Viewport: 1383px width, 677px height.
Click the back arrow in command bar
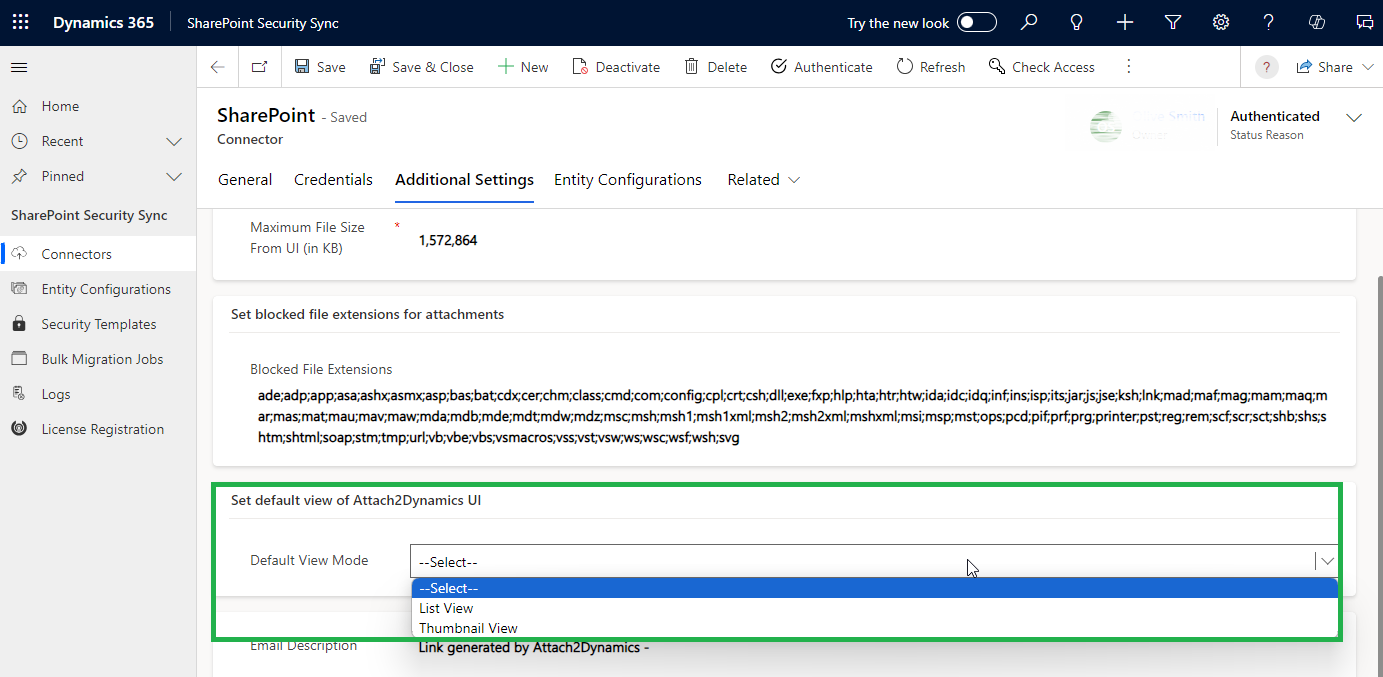pyautogui.click(x=218, y=67)
